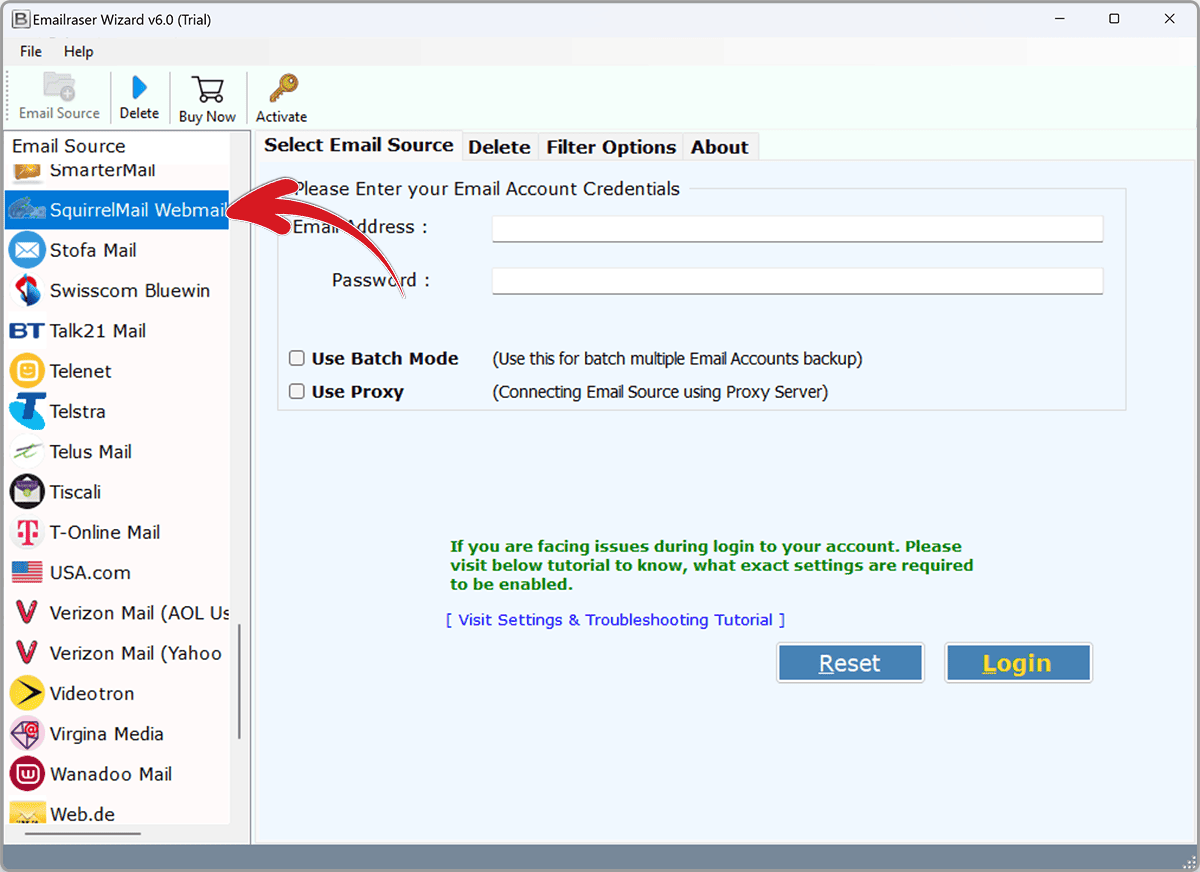Pick the Virgina Media icon
The width and height of the screenshot is (1200, 872).
pos(27,734)
